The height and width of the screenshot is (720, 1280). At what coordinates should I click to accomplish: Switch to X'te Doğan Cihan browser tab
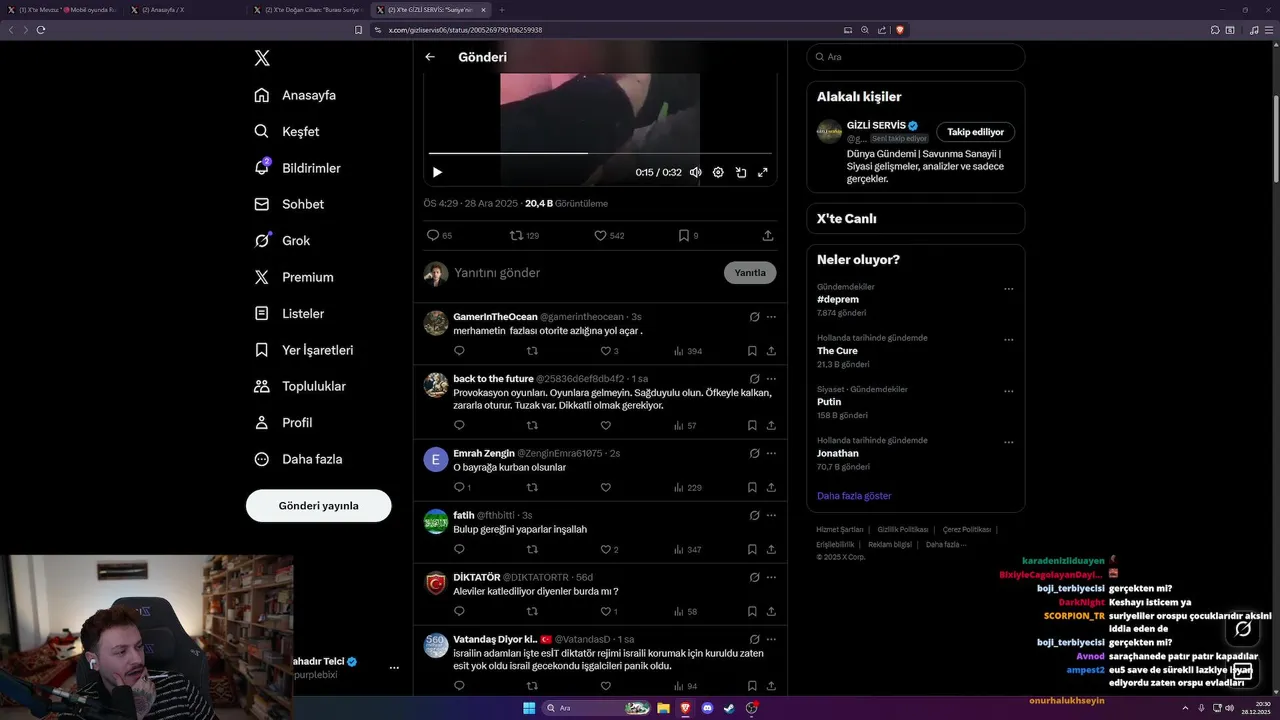[308, 10]
